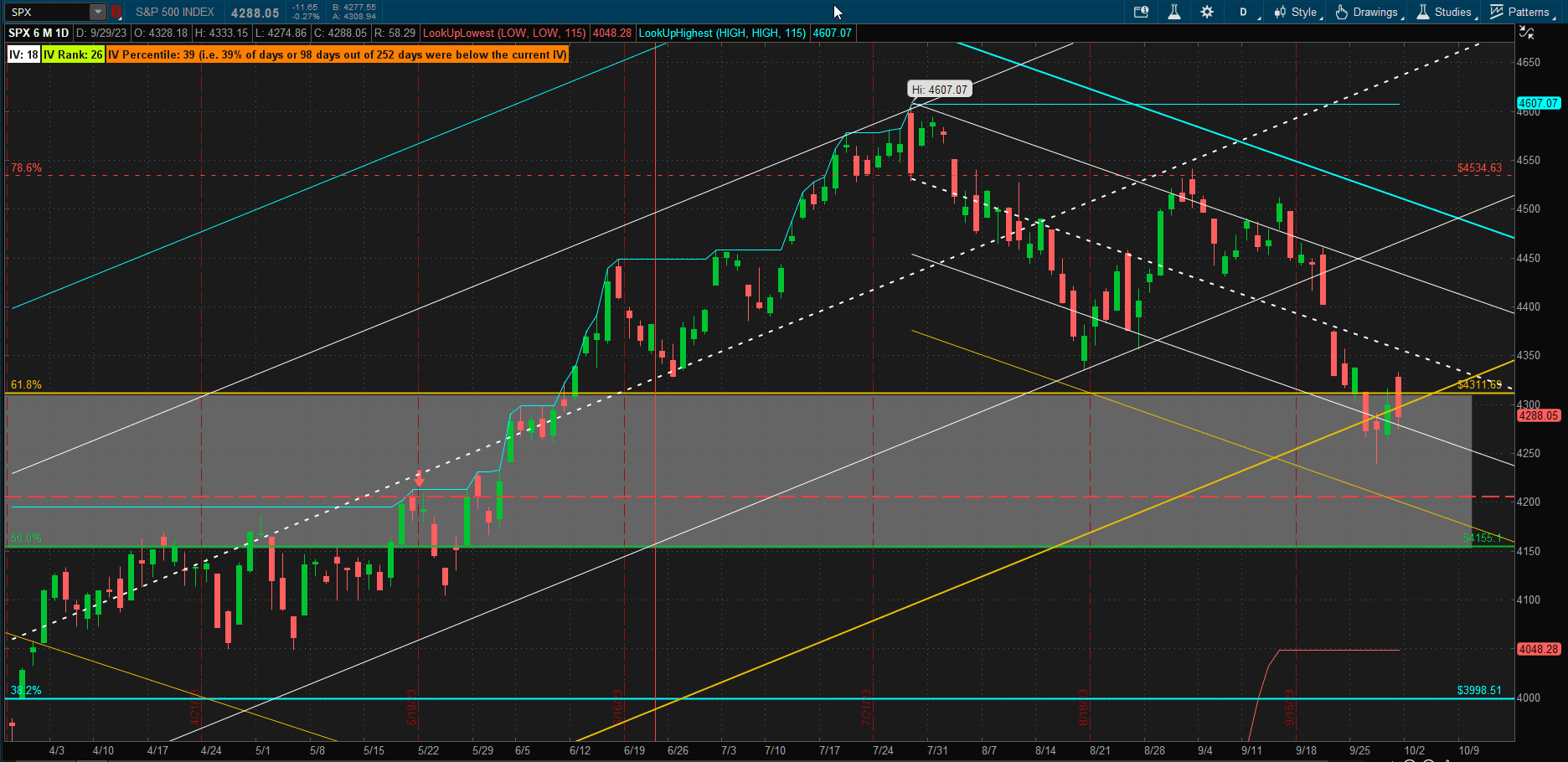
Task: Click the $4155.1 Fibonacci price label
Action: tap(1483, 538)
